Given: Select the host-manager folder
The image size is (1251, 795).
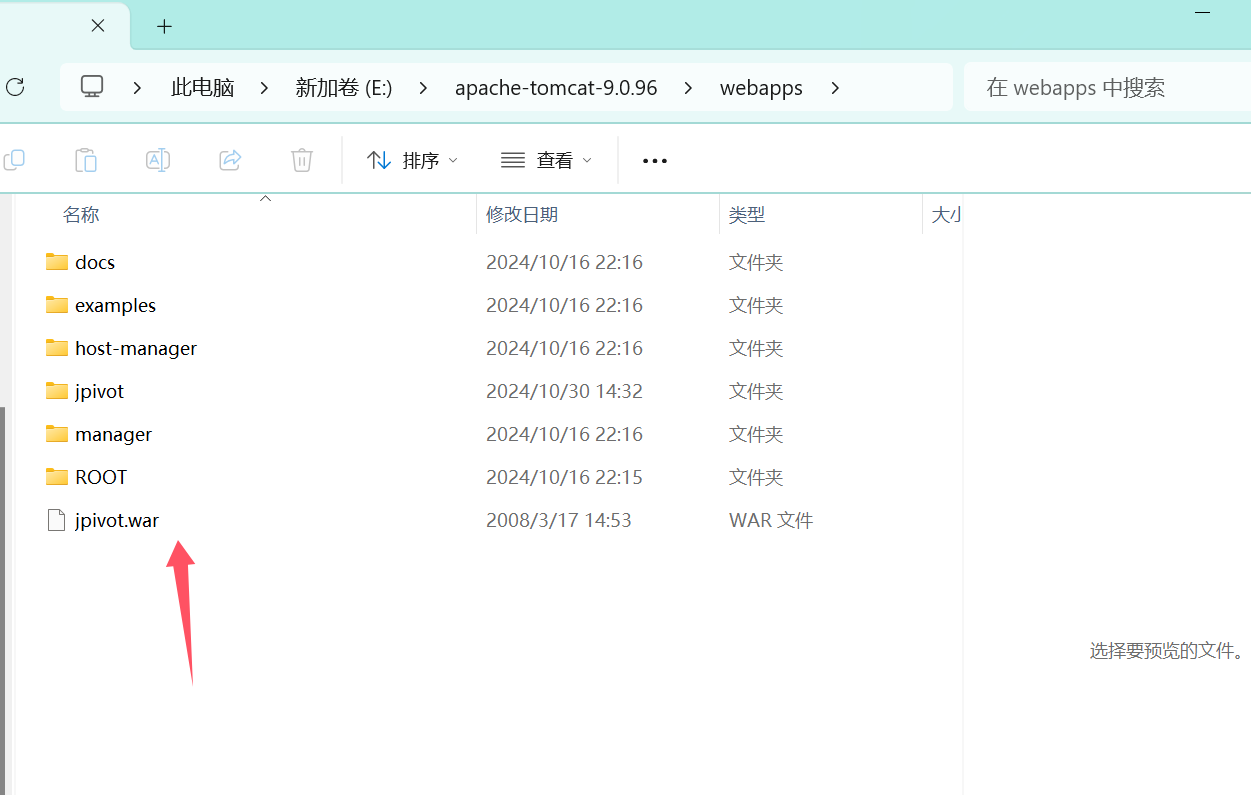Looking at the screenshot, I should [135, 348].
